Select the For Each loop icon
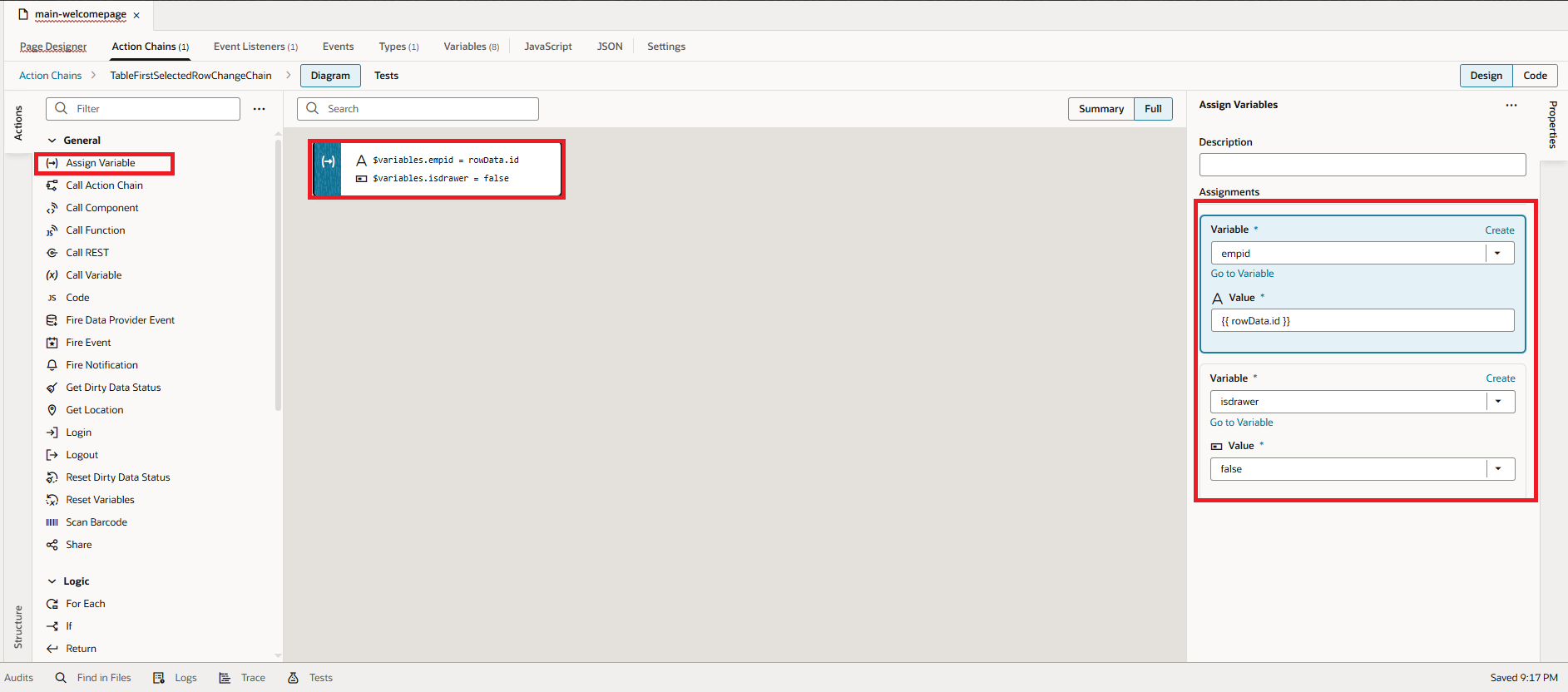Viewport: 1568px width, 692px height. tap(52, 604)
